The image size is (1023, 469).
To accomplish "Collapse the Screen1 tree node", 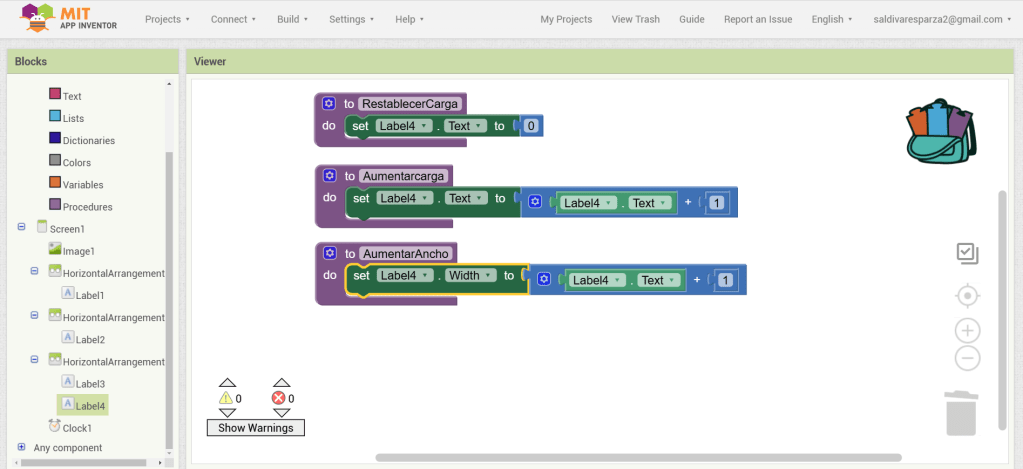I will pyautogui.click(x=22, y=228).
